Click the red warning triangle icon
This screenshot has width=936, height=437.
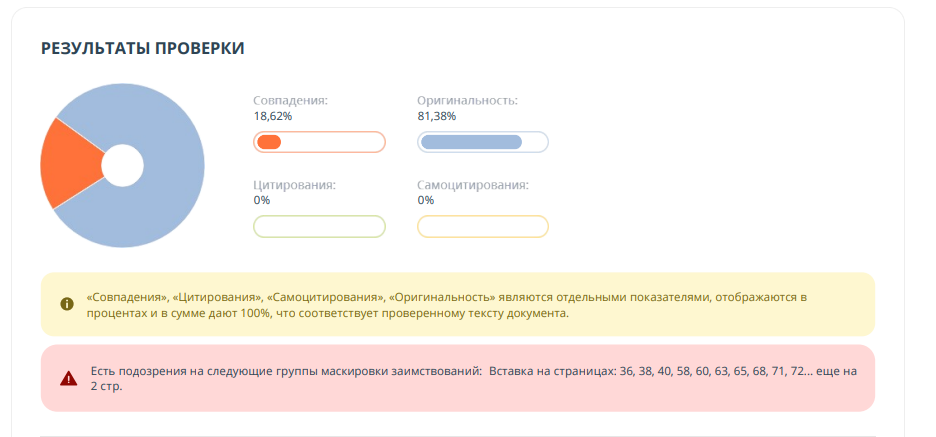(x=68, y=378)
